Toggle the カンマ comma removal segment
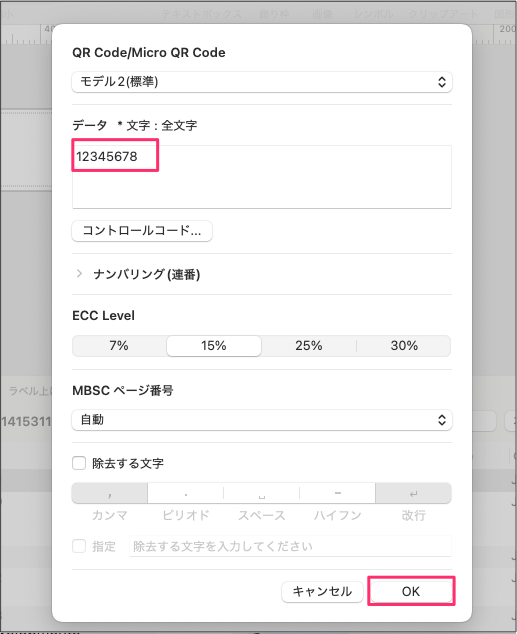This screenshot has height=634, width=517. coord(110,493)
